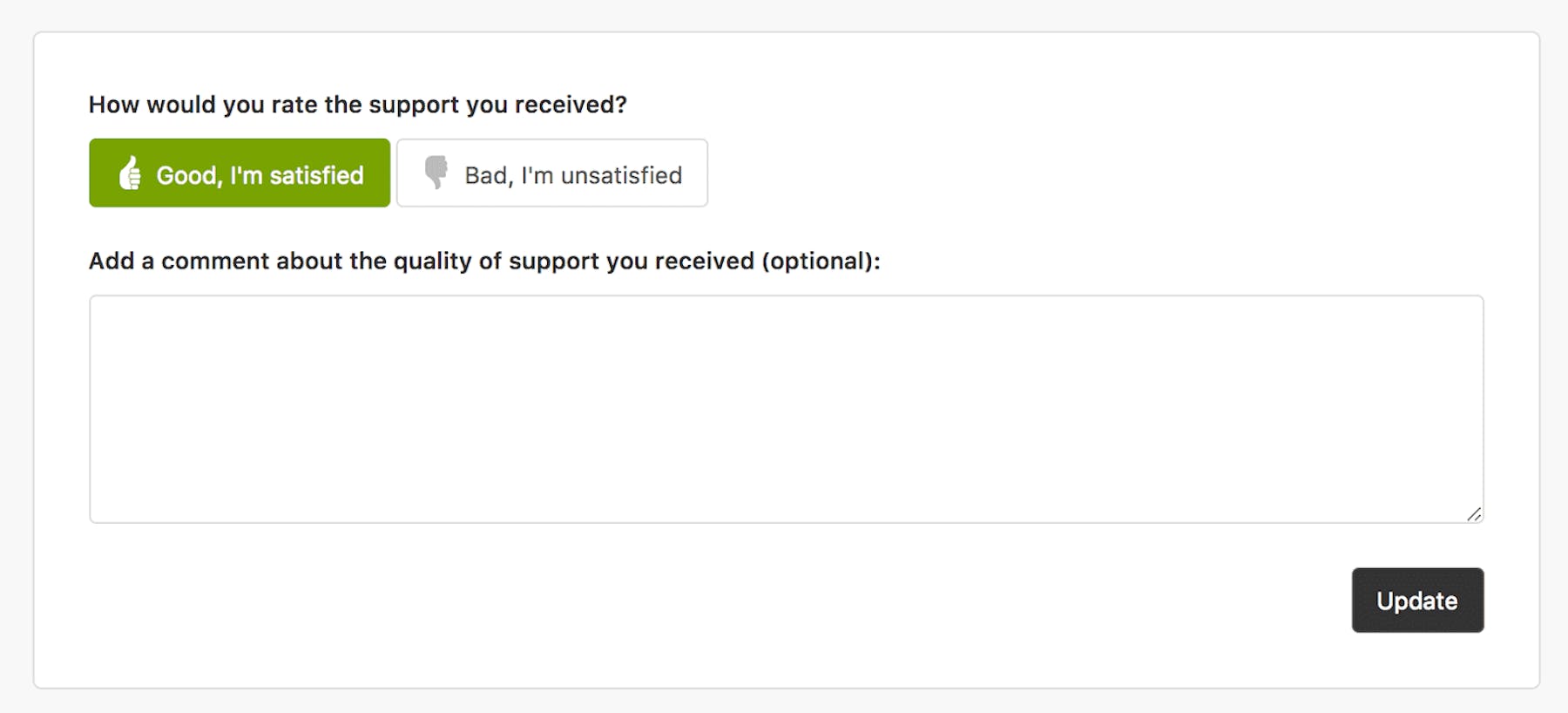Switch rating to unsatisfied
Screen dimensions: 1568x713
(552, 173)
